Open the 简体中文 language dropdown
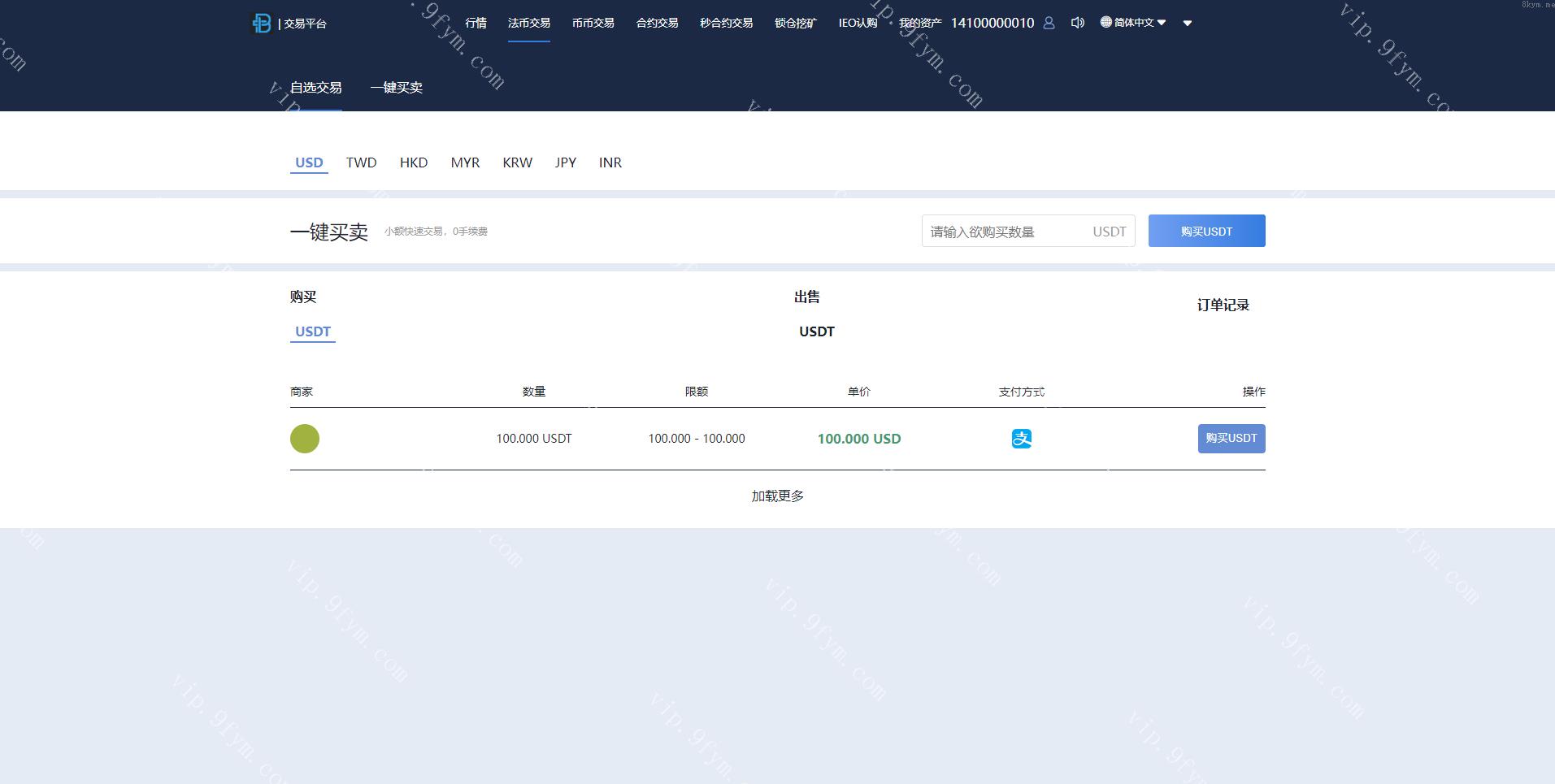1555x784 pixels. 1133,23
